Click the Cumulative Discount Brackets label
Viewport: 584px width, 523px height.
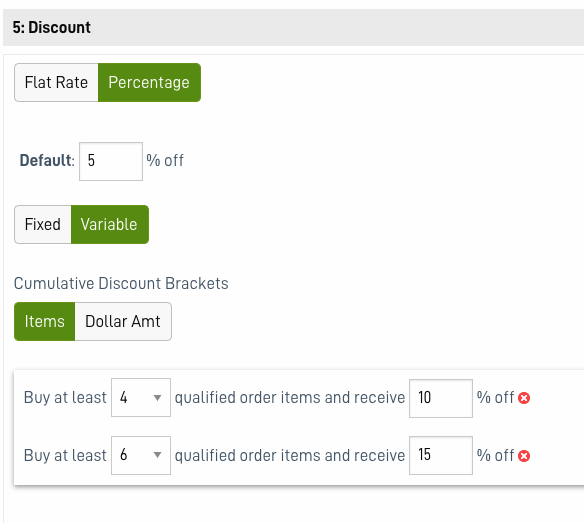click(x=121, y=283)
